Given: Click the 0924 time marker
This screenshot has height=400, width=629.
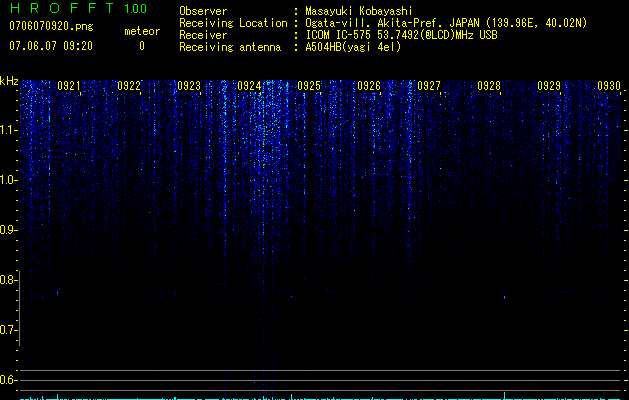Looking at the screenshot, I should (x=249, y=85).
